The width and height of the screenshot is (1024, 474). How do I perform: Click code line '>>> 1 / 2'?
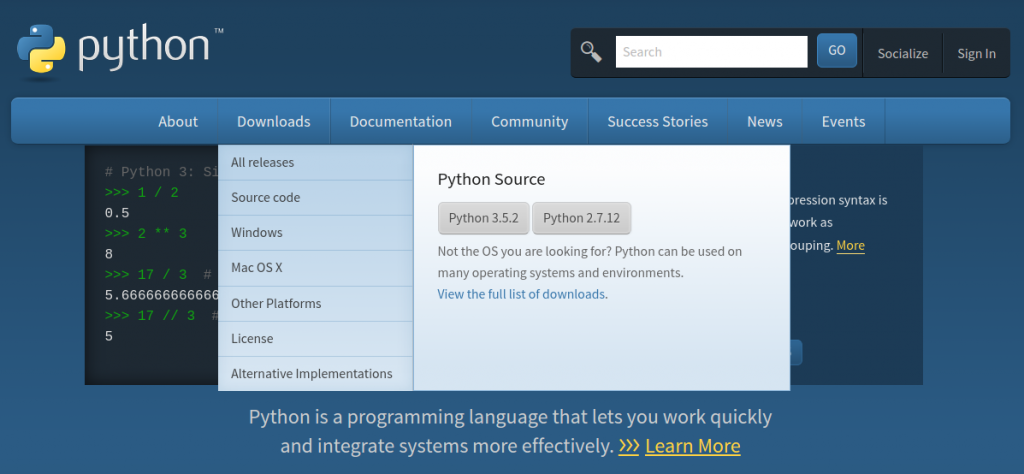click(x=141, y=193)
